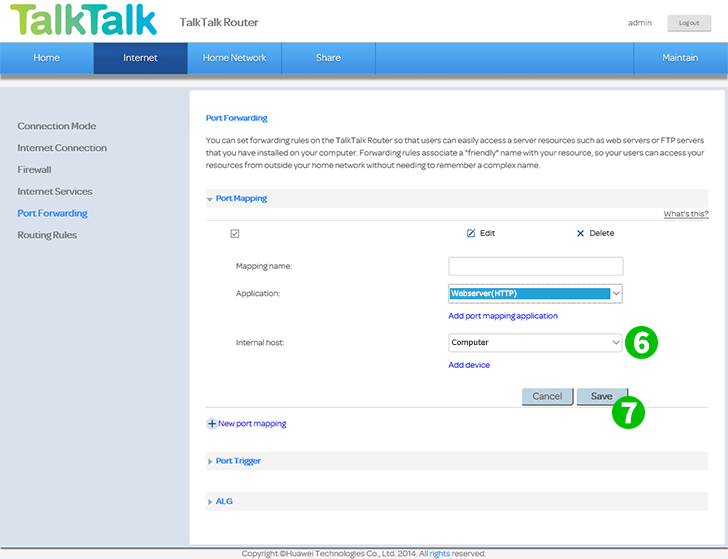Click the TalkTalk Router title text
The height and width of the screenshot is (559, 728).
click(219, 22)
